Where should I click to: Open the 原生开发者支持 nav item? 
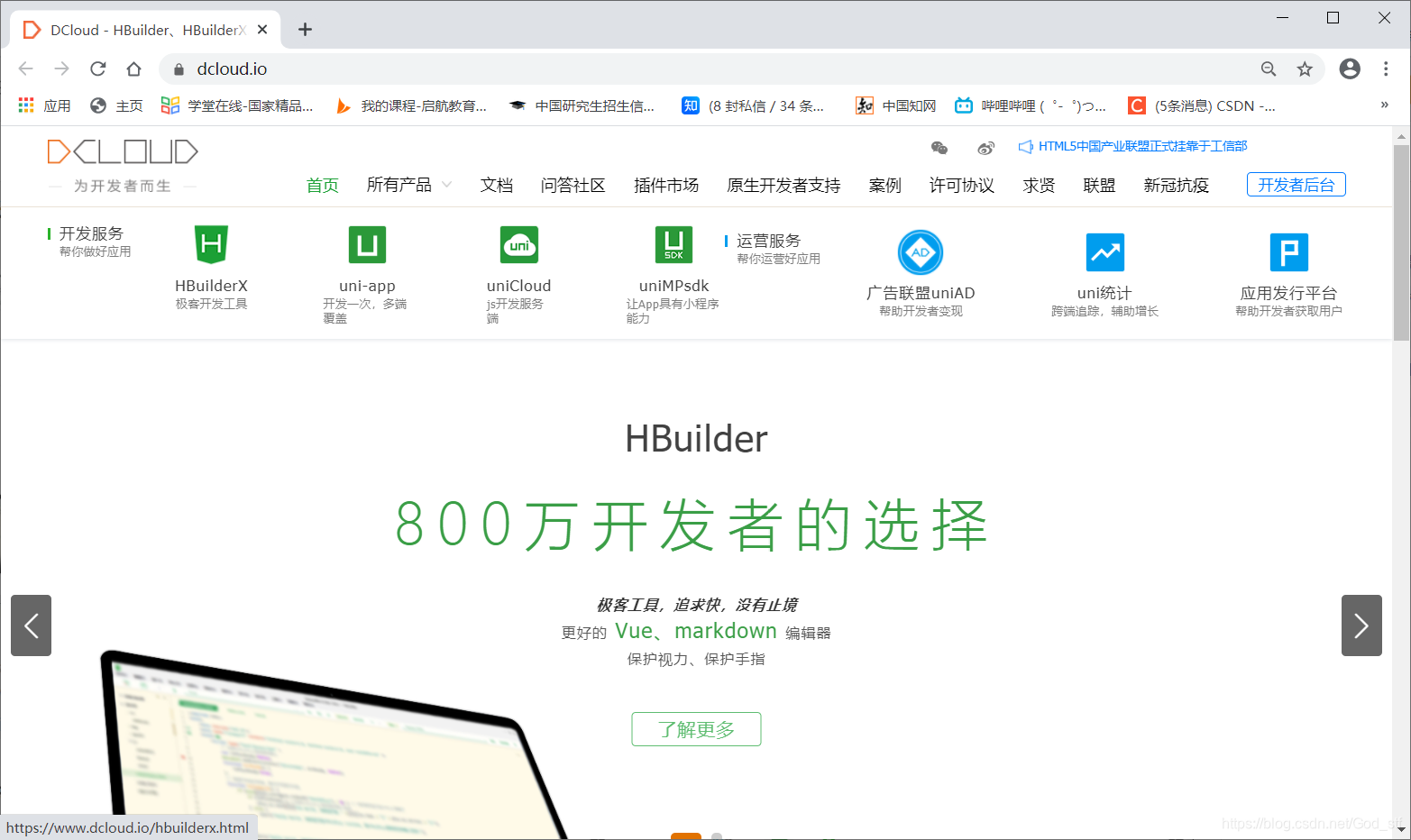pos(783,185)
